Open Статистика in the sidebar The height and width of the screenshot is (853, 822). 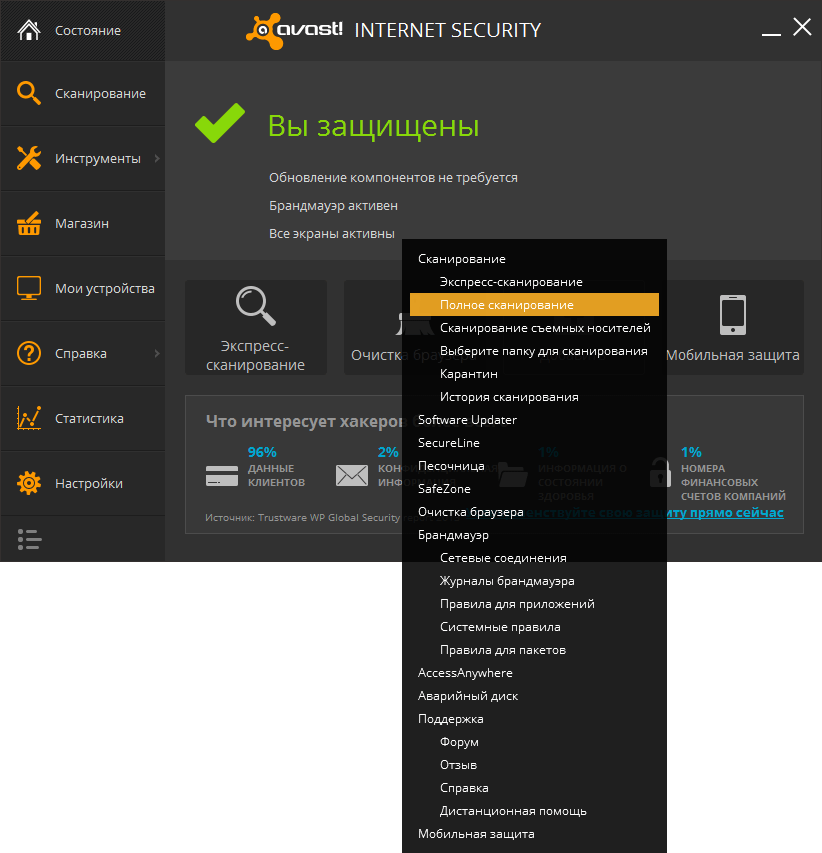tap(83, 418)
